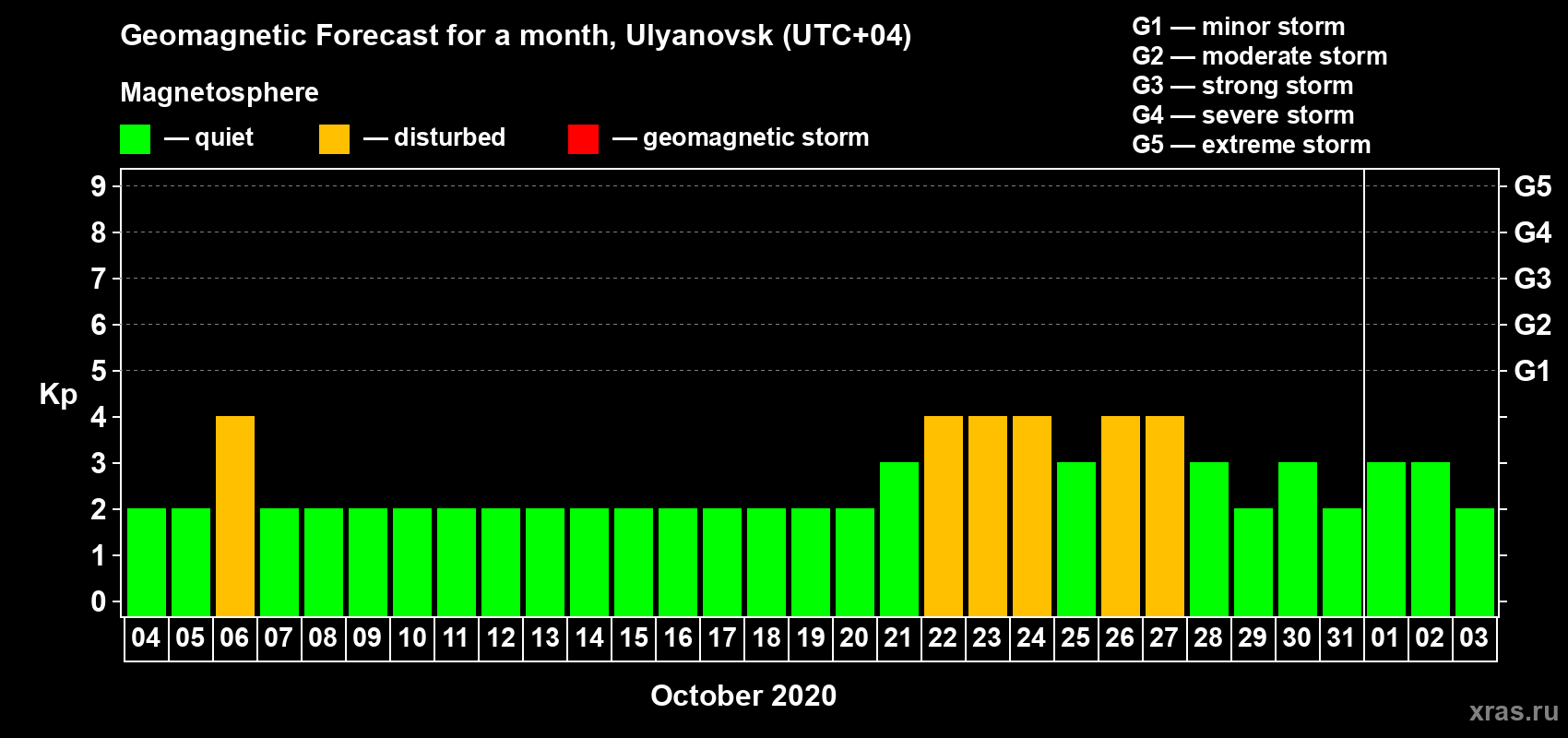
Task: Click Kp tick value 0
Action: click(99, 601)
